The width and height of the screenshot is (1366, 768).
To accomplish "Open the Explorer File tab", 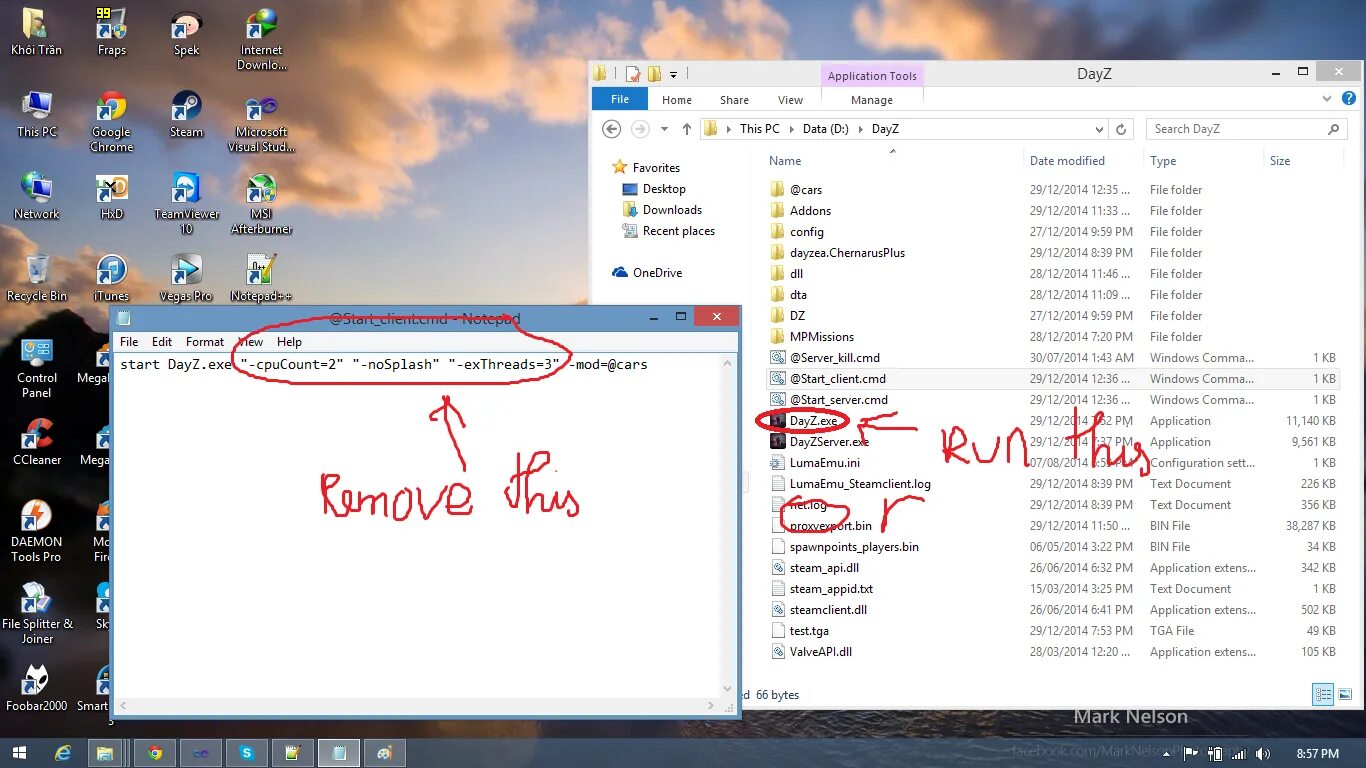I will click(620, 100).
